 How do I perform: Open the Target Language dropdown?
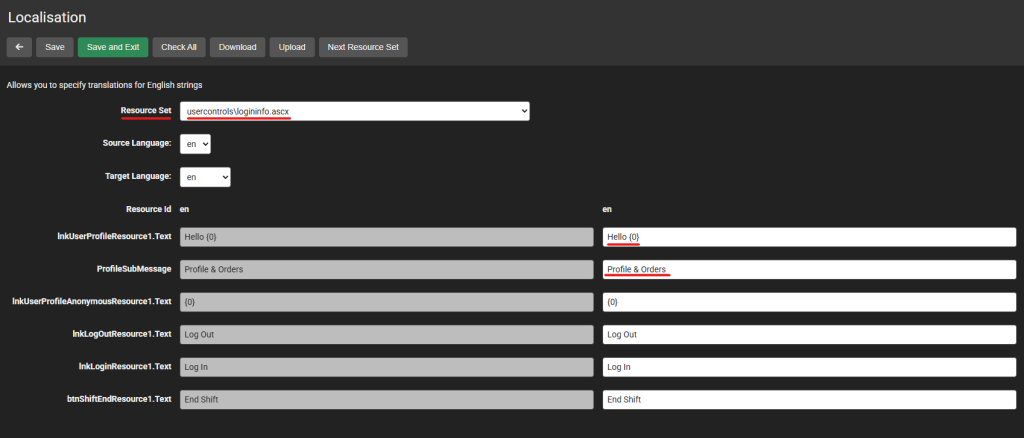pyautogui.click(x=205, y=177)
